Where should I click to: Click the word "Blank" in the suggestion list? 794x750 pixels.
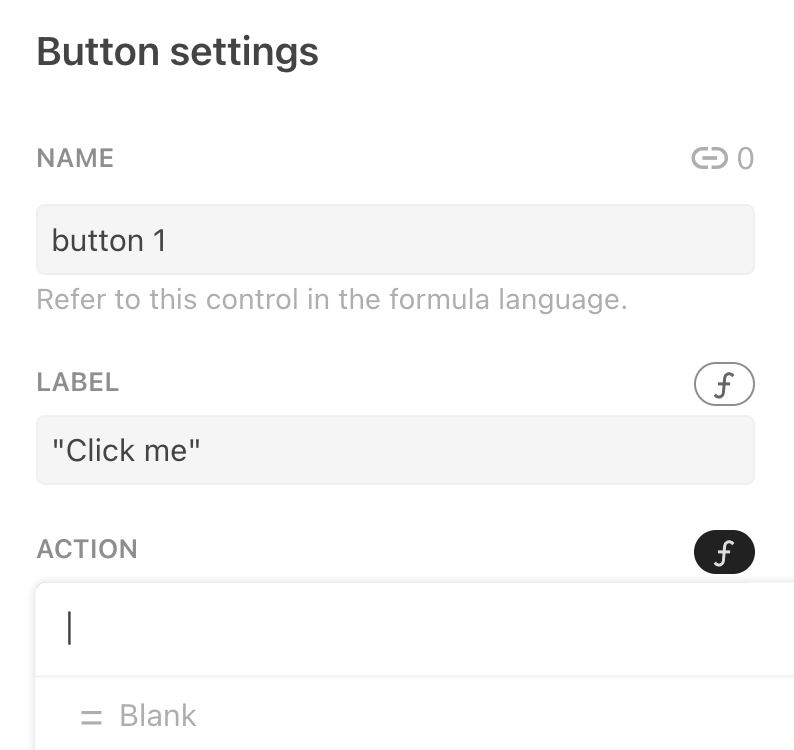pyautogui.click(x=158, y=716)
